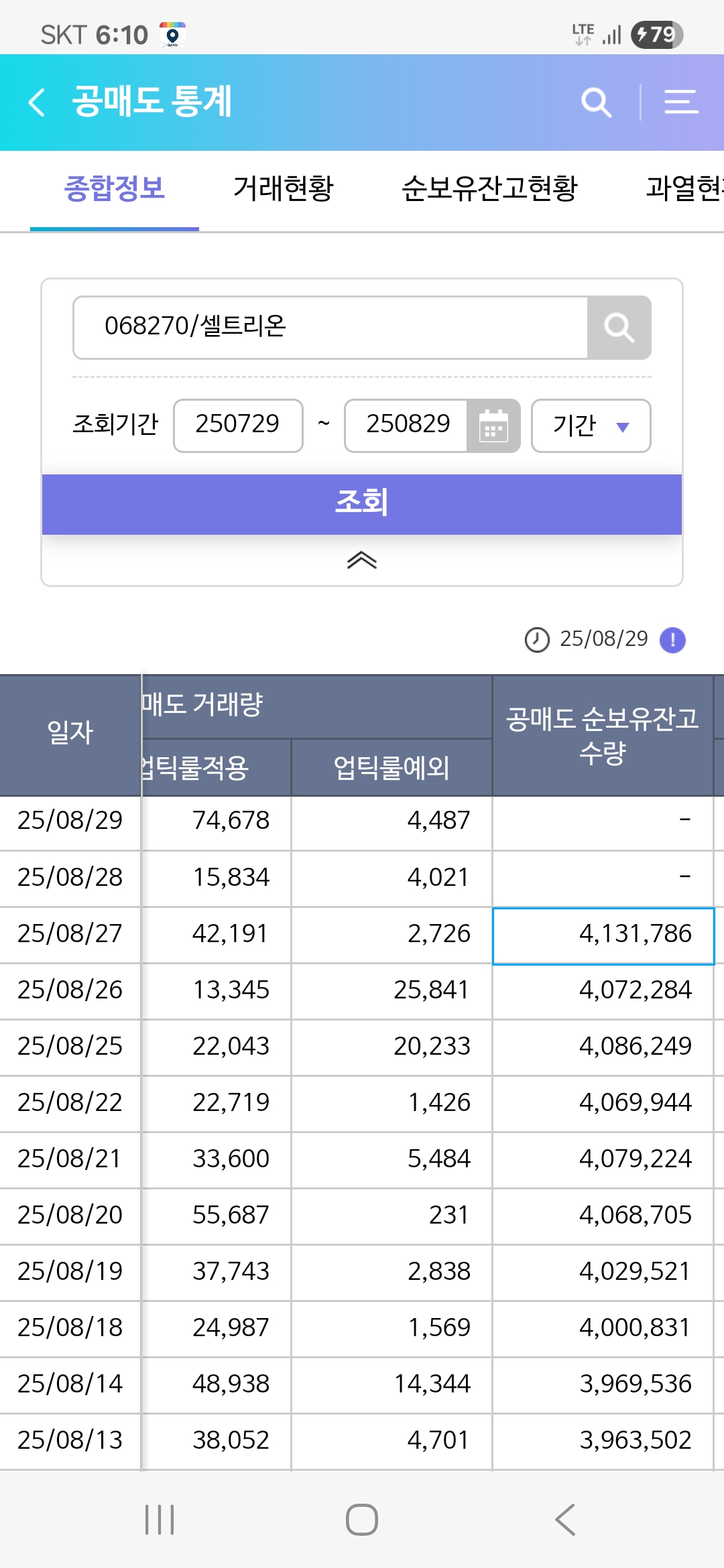Tap the 업틱룰예외 column header
Screen dimensions: 724x1568
[391, 767]
